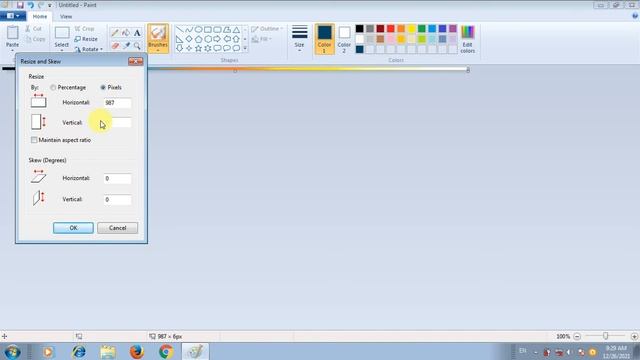Pick the yellow color swatch
Screen dimensions: 640x360
(x=411, y=29)
